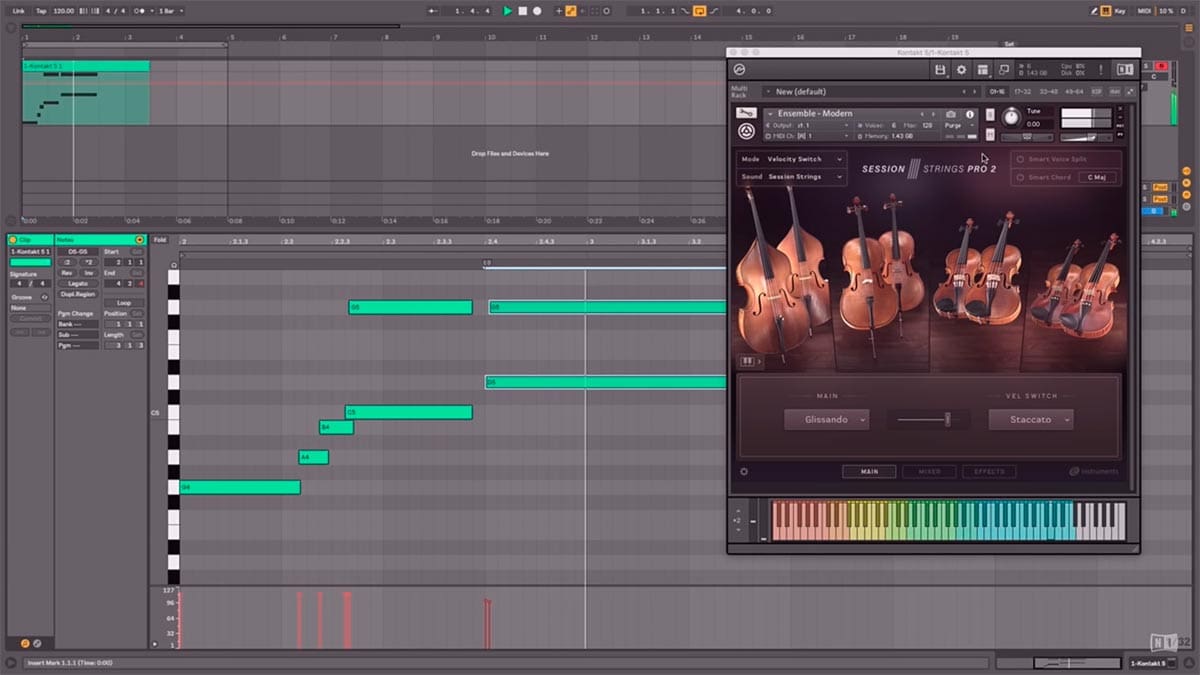Halve note tempo with the :2 button

[x=67, y=262]
